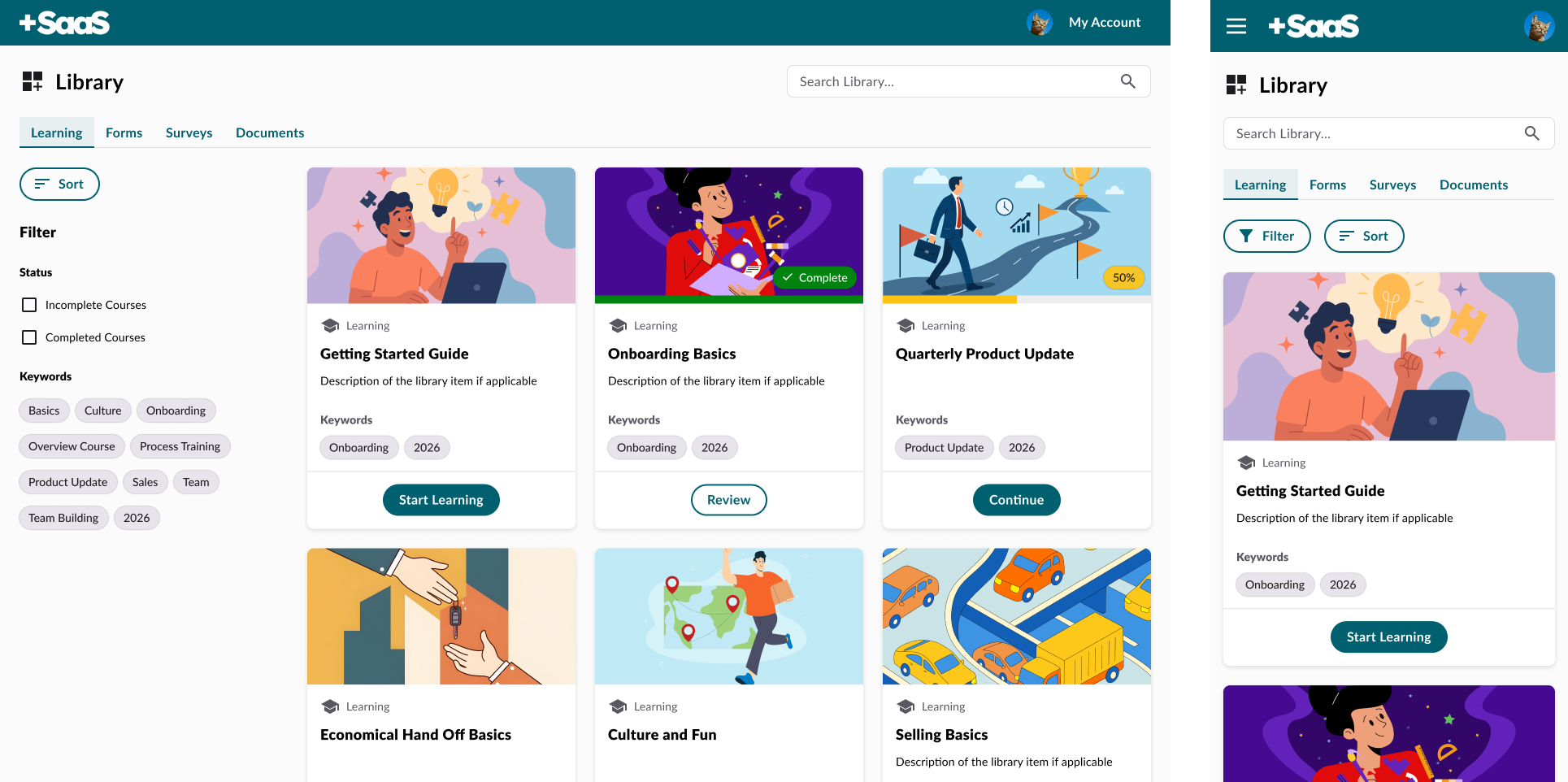1568x782 pixels.
Task: Select the Product Update chip in Filter sidebar
Action: (68, 482)
